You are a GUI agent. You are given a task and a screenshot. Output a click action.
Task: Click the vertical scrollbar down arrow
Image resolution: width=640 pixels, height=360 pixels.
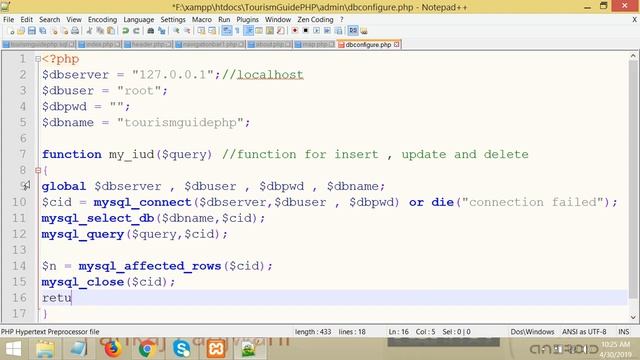[633, 317]
